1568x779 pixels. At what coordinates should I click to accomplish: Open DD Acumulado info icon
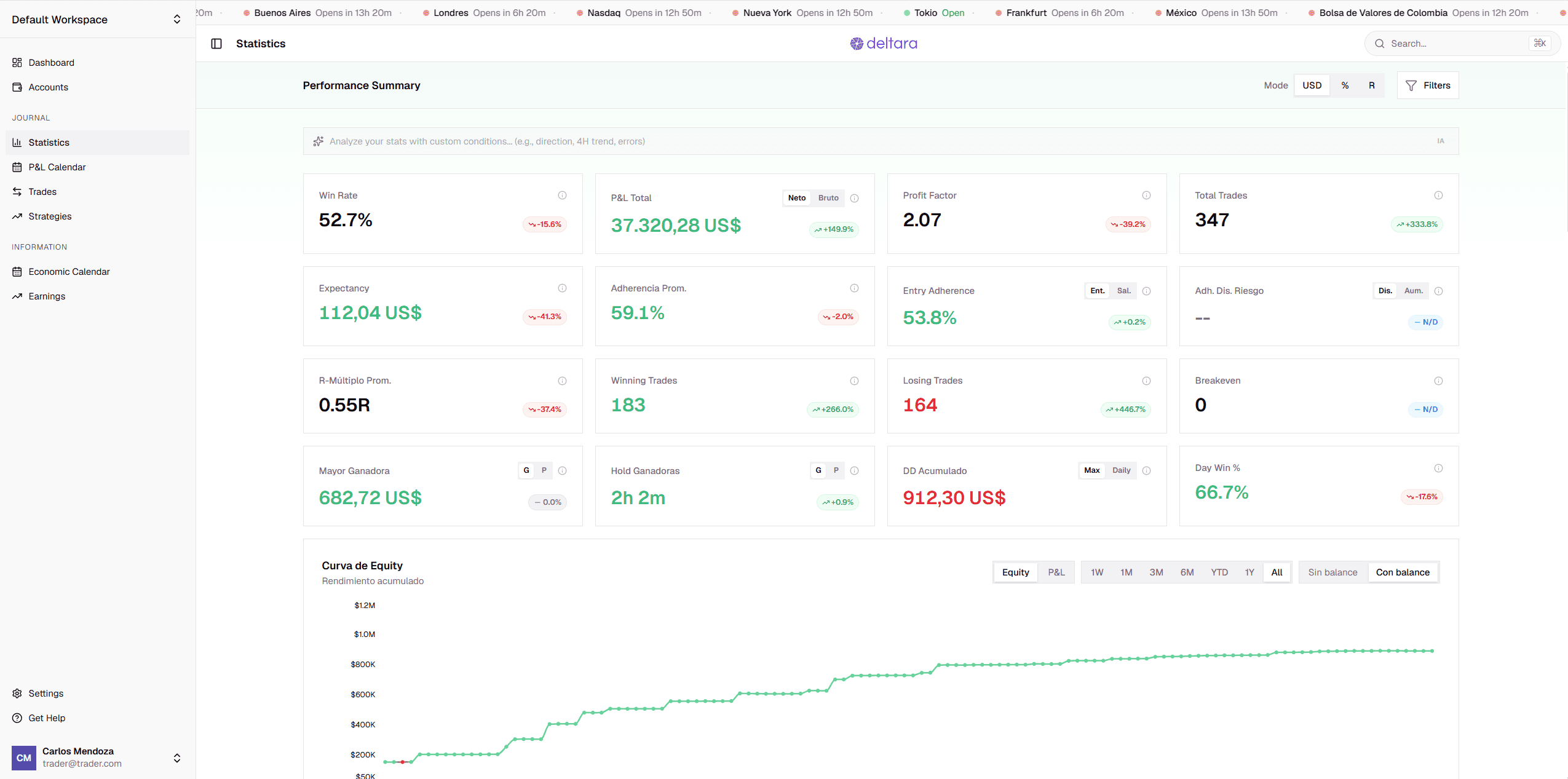(x=1146, y=471)
